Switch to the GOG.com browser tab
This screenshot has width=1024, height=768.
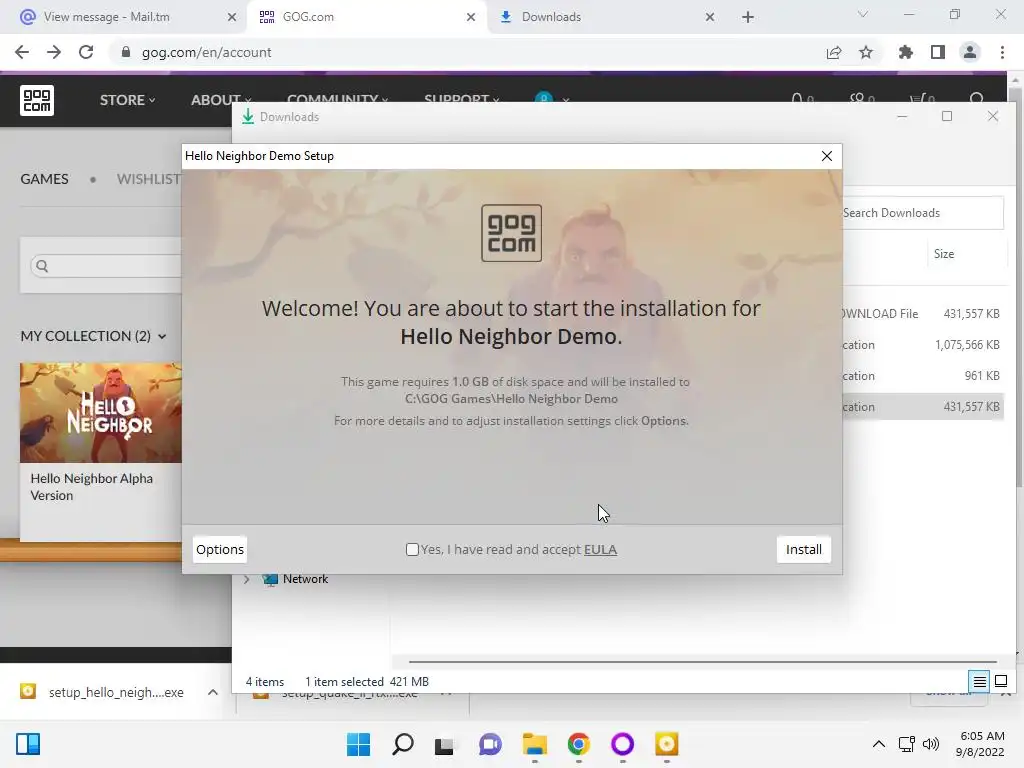[366, 17]
